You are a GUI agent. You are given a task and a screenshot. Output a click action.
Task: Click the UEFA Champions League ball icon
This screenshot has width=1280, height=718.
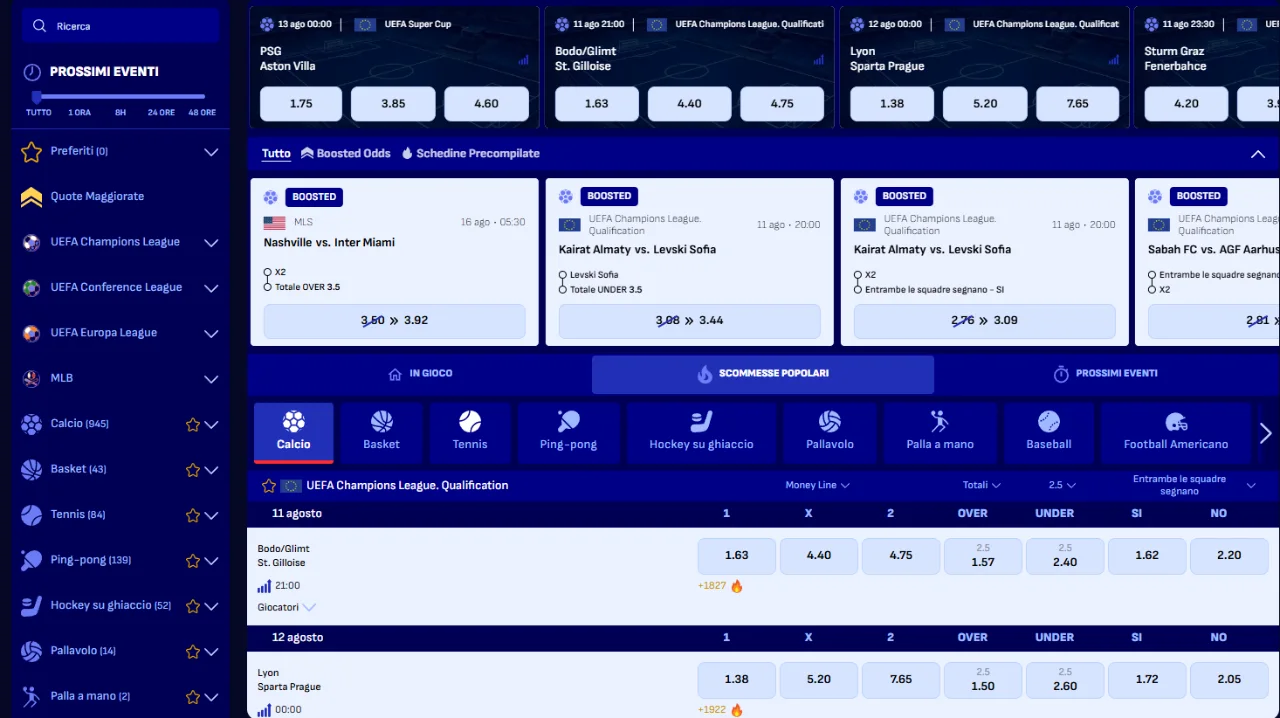(31, 242)
